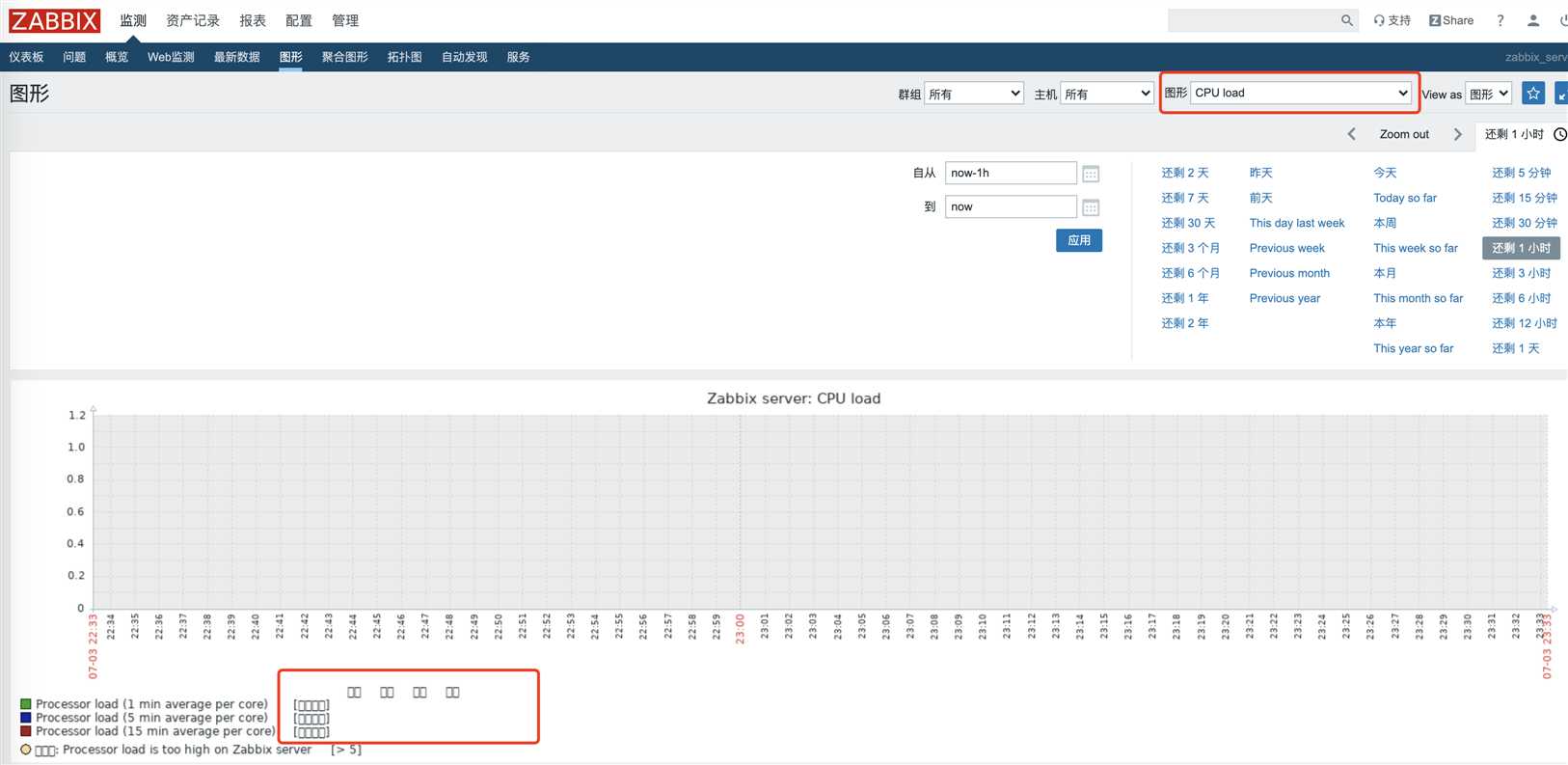Viewport: 1568px width, 765px height.
Task: Open the Share link
Action: (x=1451, y=20)
